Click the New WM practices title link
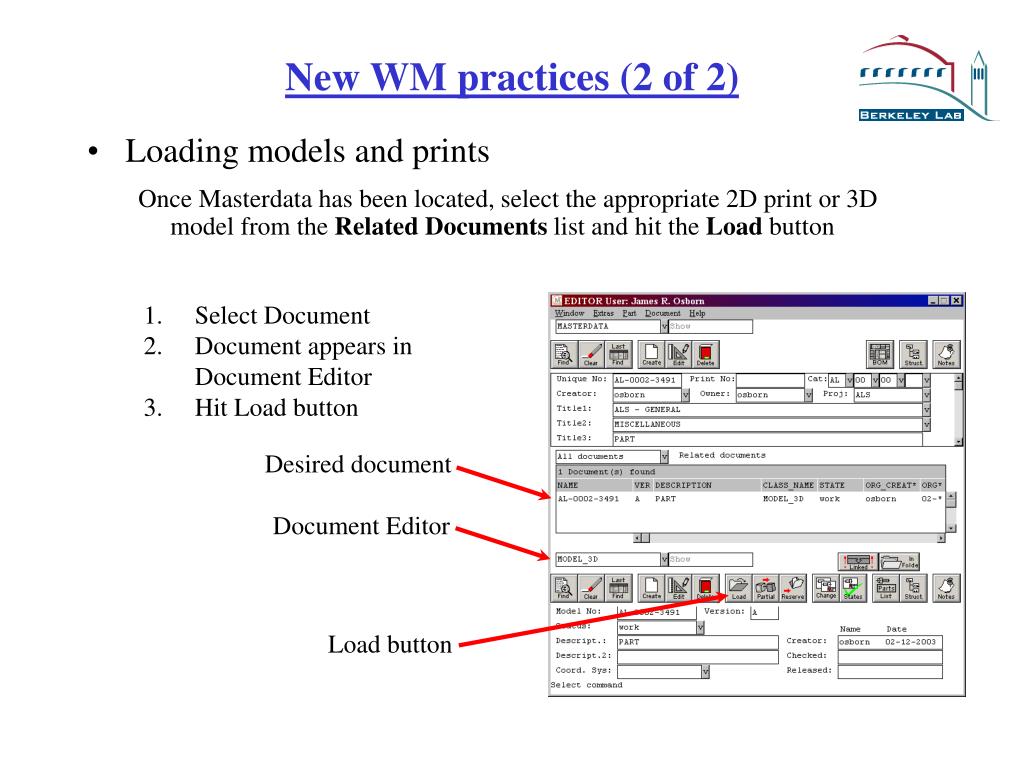The width and height of the screenshot is (1024, 768). (511, 78)
